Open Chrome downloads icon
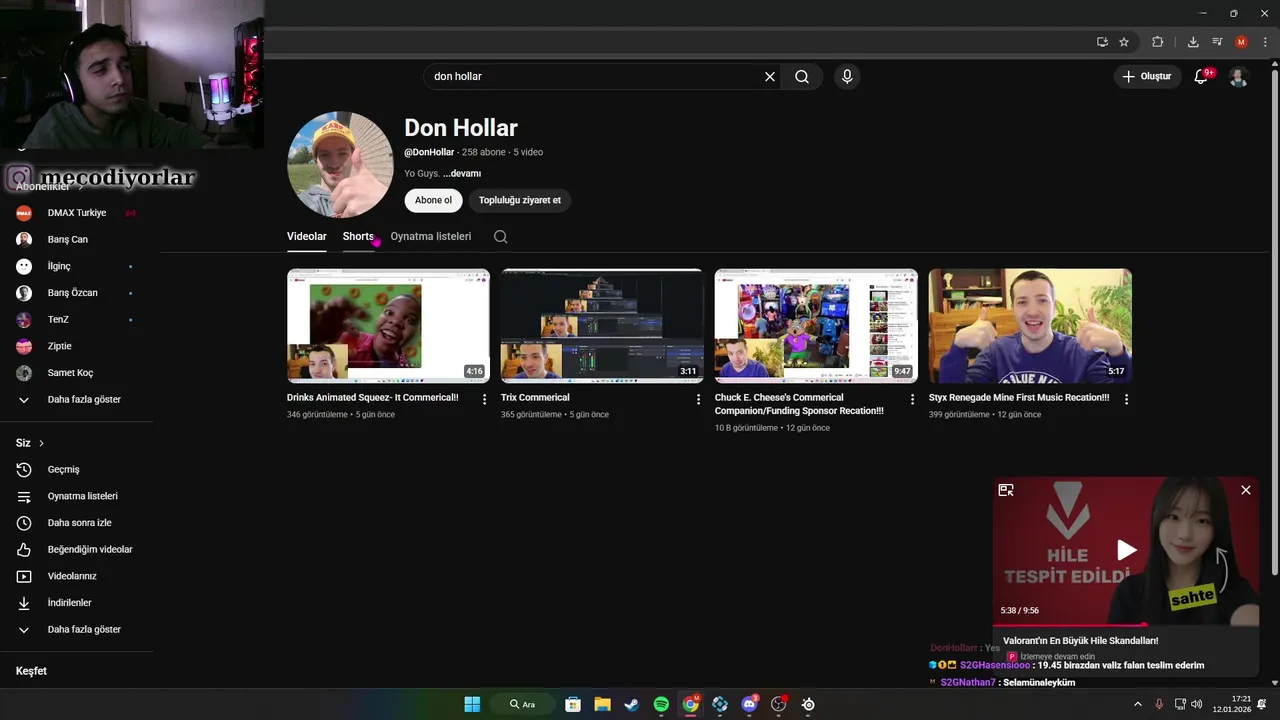 (1193, 42)
